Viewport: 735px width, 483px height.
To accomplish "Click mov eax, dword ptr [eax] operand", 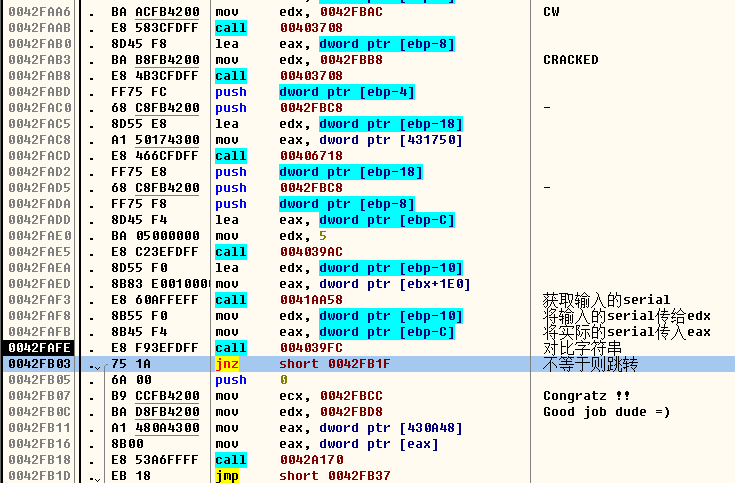I will pos(359,444).
